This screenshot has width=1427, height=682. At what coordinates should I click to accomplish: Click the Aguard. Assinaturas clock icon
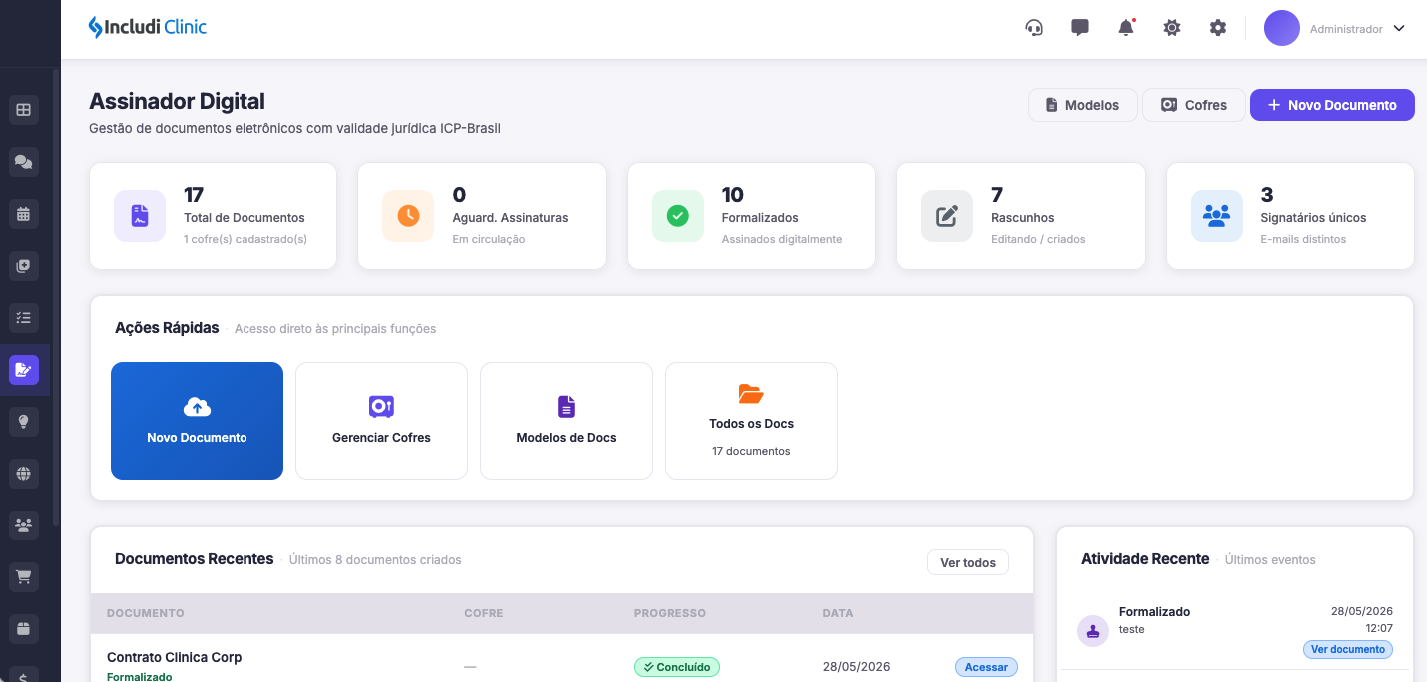tap(408, 216)
